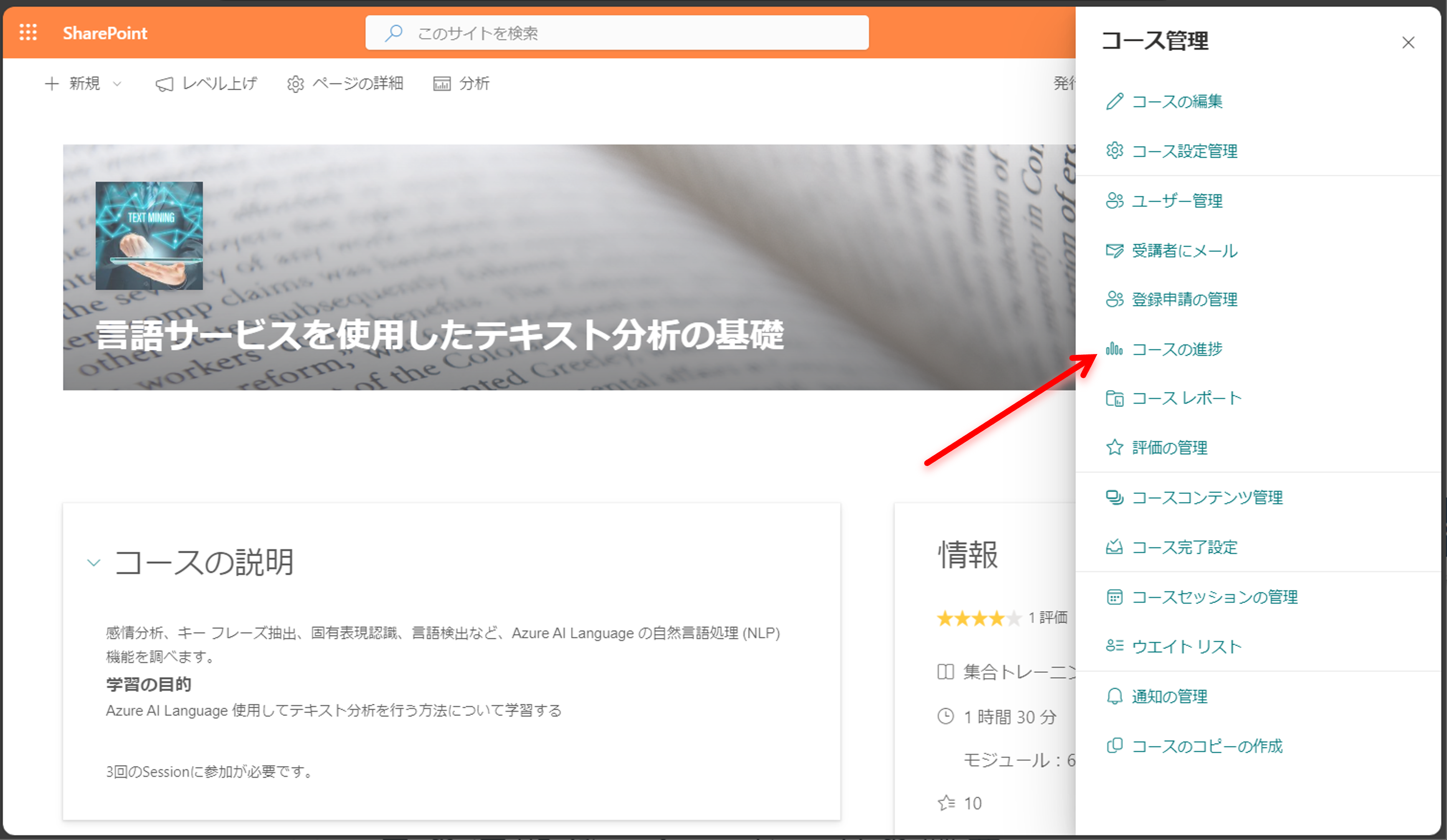The height and width of the screenshot is (840, 1447).
Task: Open the 評価の管理 link
Action: pos(1169,447)
